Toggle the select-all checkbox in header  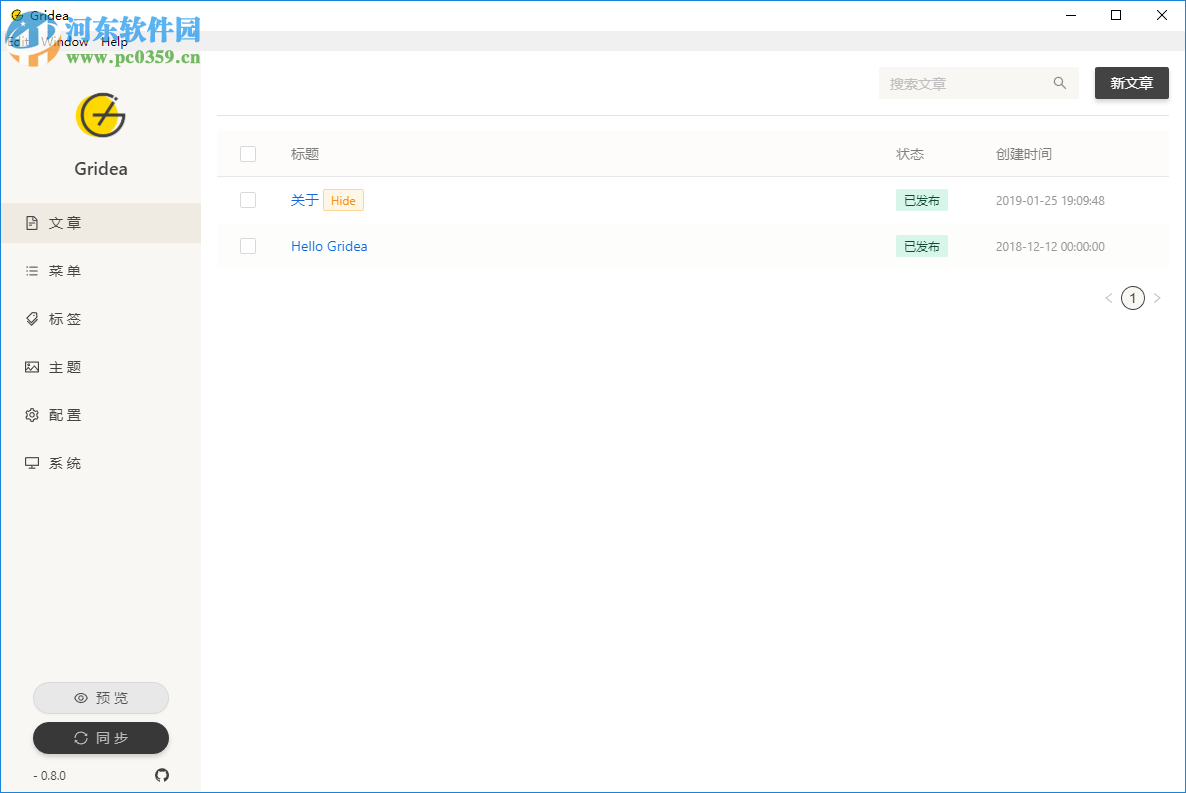248,154
